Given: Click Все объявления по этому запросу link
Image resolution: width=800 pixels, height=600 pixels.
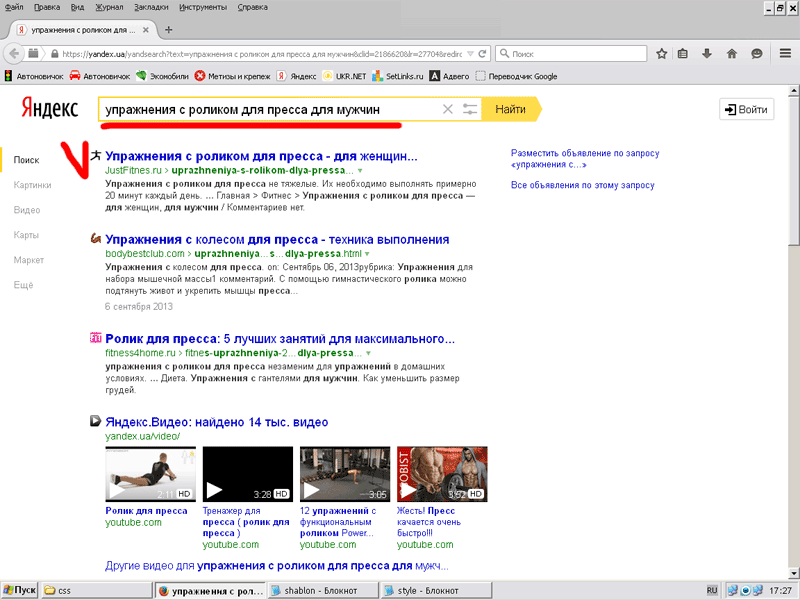Looking at the screenshot, I should coord(583,185).
